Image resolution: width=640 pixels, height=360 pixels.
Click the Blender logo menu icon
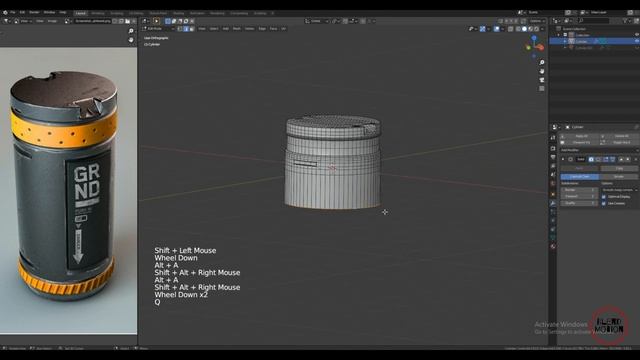coord(5,13)
